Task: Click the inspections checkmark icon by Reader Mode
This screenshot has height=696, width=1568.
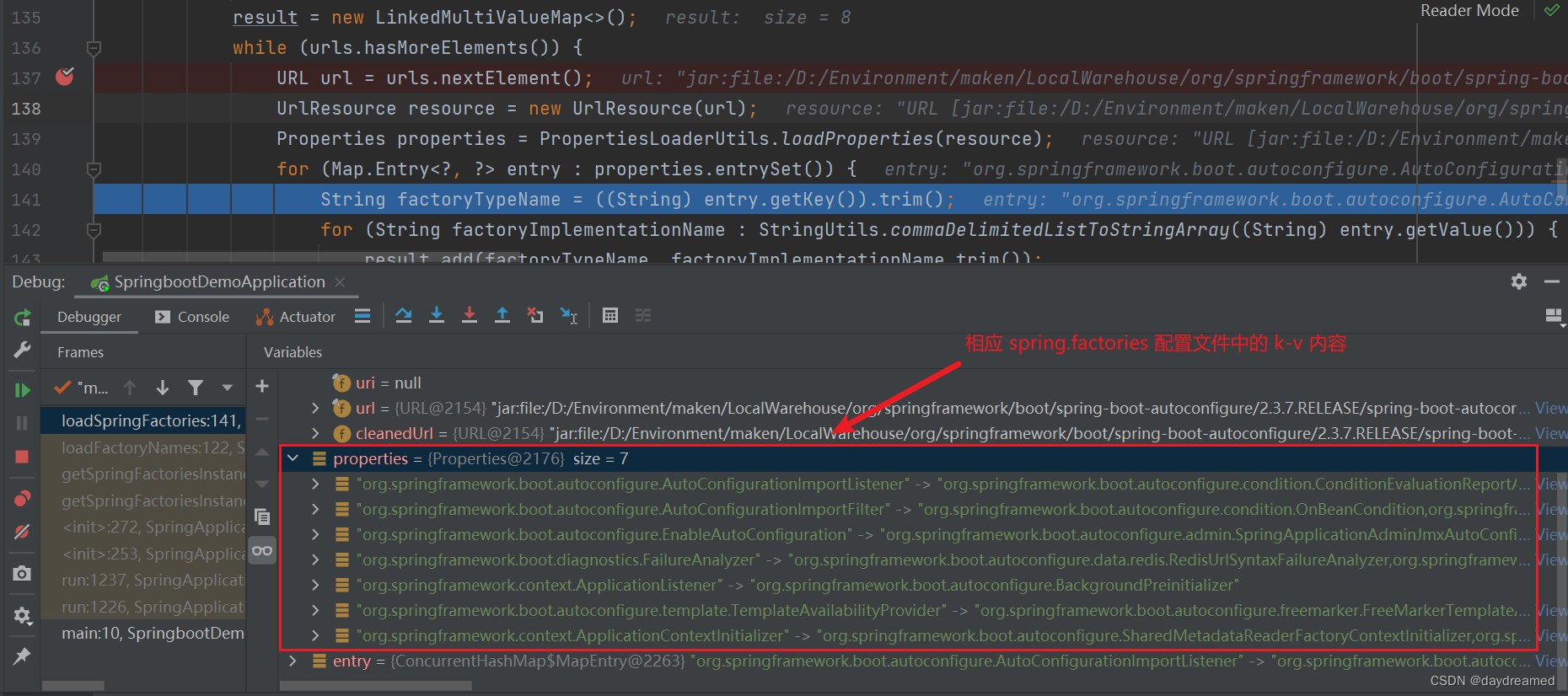Action: 1552,10
